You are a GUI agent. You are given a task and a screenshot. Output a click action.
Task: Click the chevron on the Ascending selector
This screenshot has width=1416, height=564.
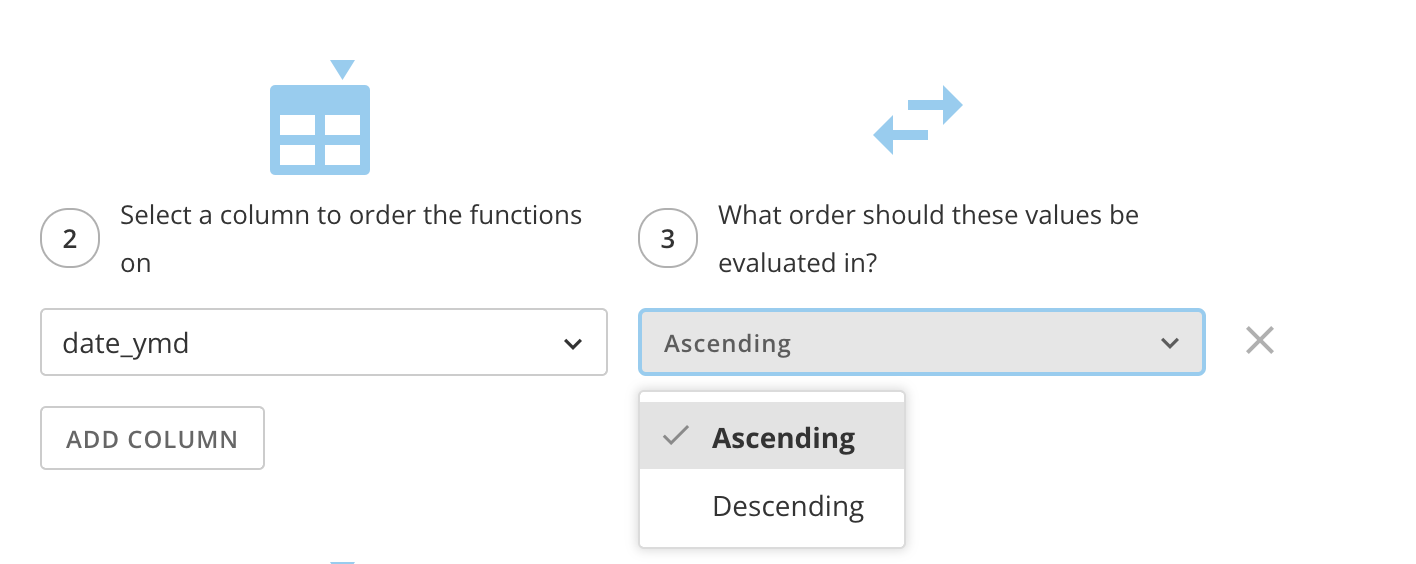[x=1170, y=344]
